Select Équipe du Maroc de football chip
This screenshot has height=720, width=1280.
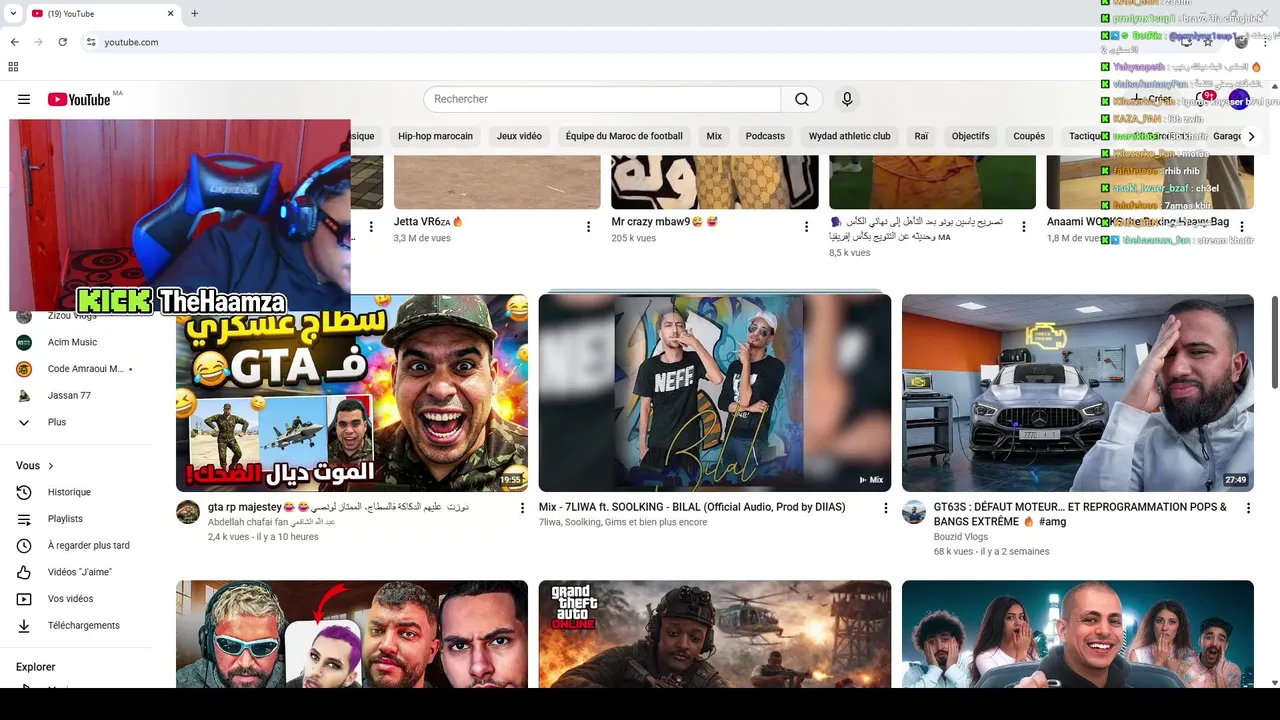pos(624,136)
